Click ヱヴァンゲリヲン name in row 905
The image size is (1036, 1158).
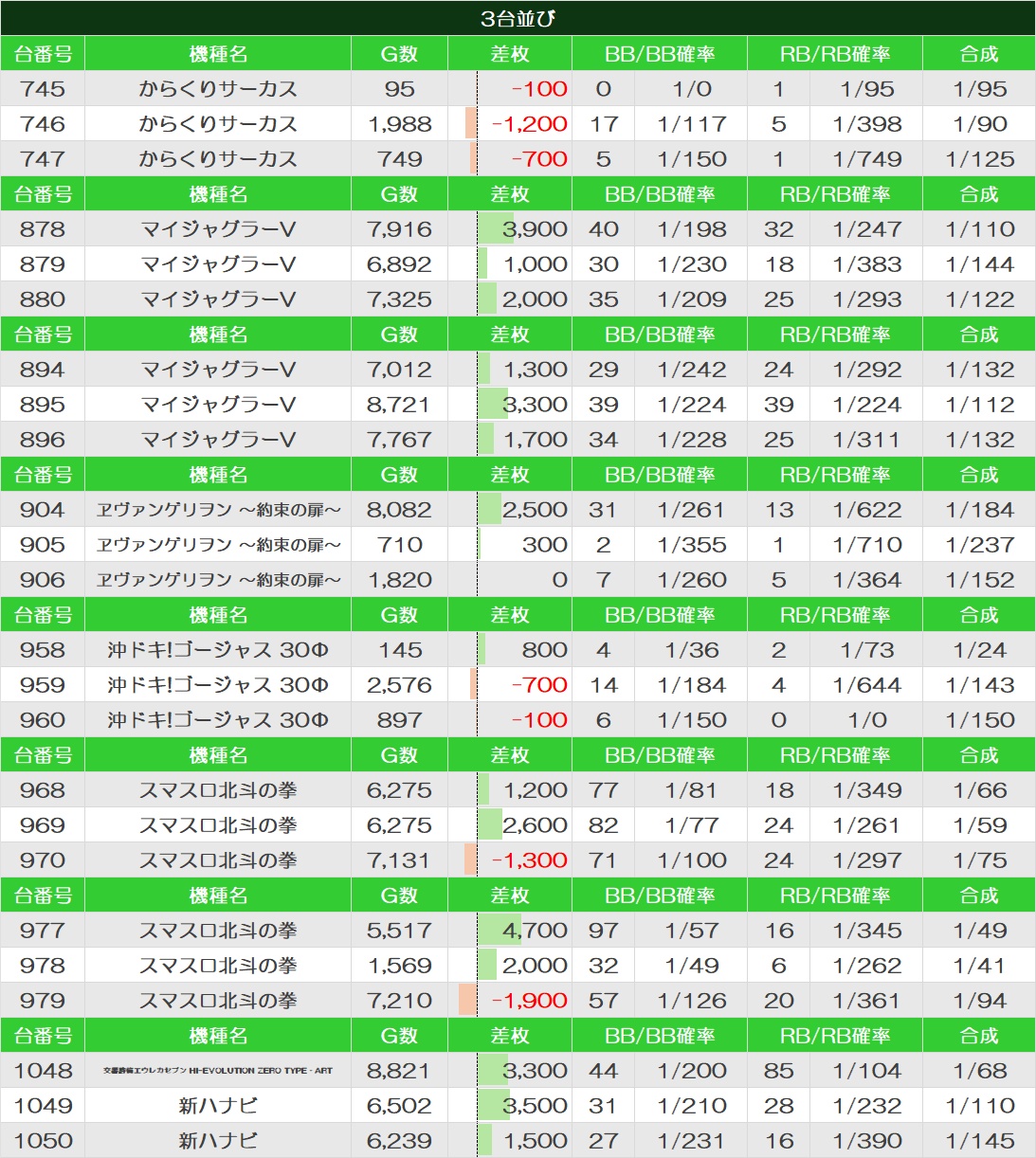point(218,545)
